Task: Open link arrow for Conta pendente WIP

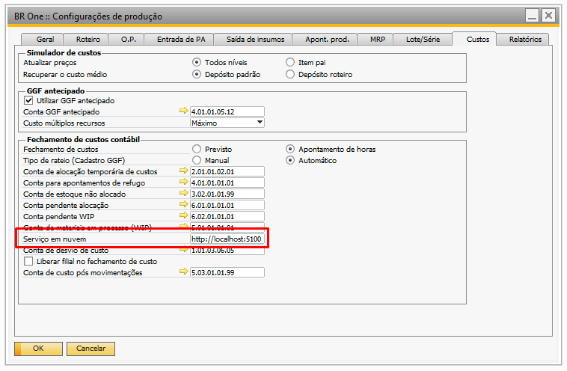Action: pyautogui.click(x=184, y=215)
